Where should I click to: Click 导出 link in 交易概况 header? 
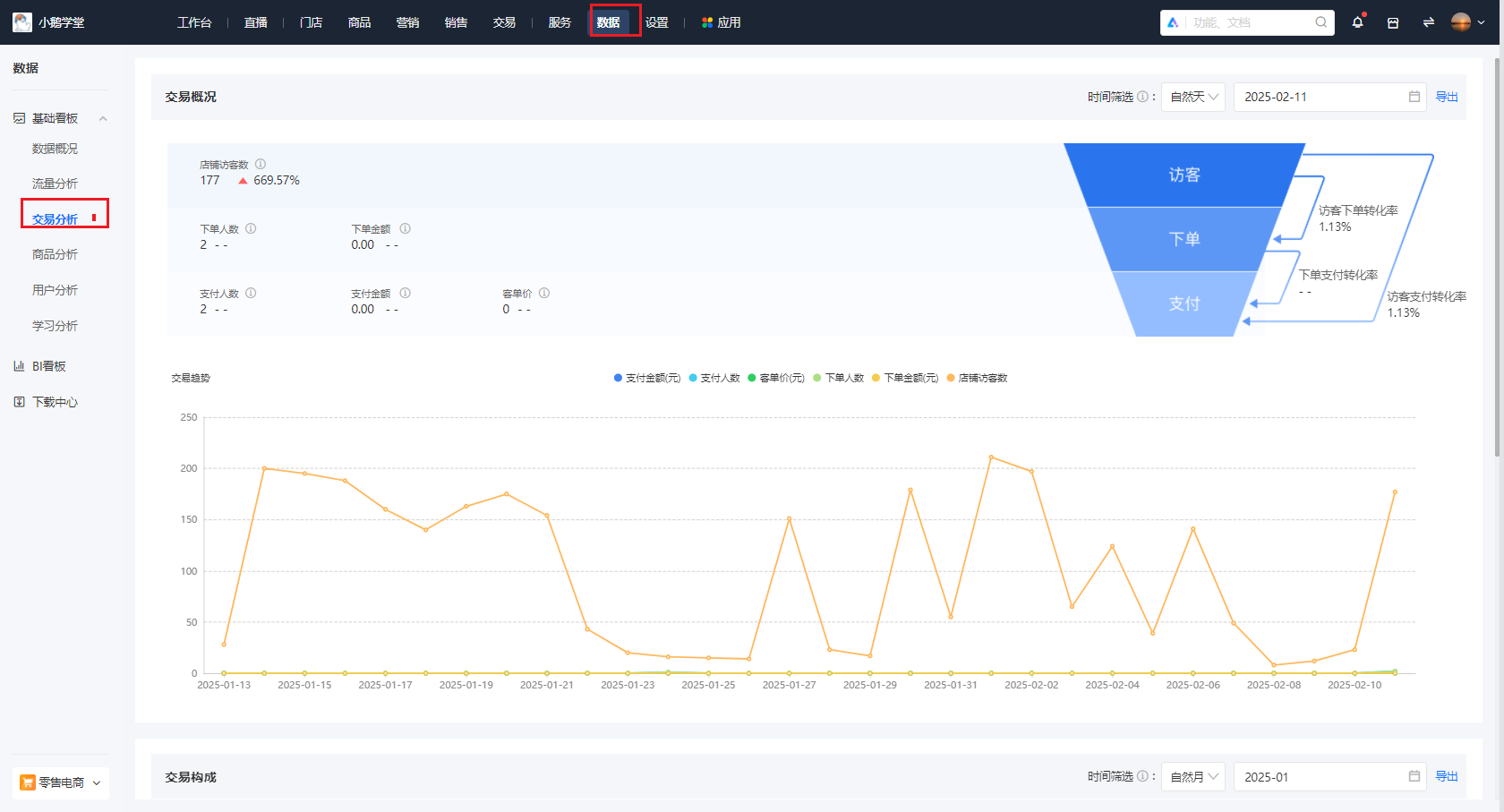tap(1447, 97)
